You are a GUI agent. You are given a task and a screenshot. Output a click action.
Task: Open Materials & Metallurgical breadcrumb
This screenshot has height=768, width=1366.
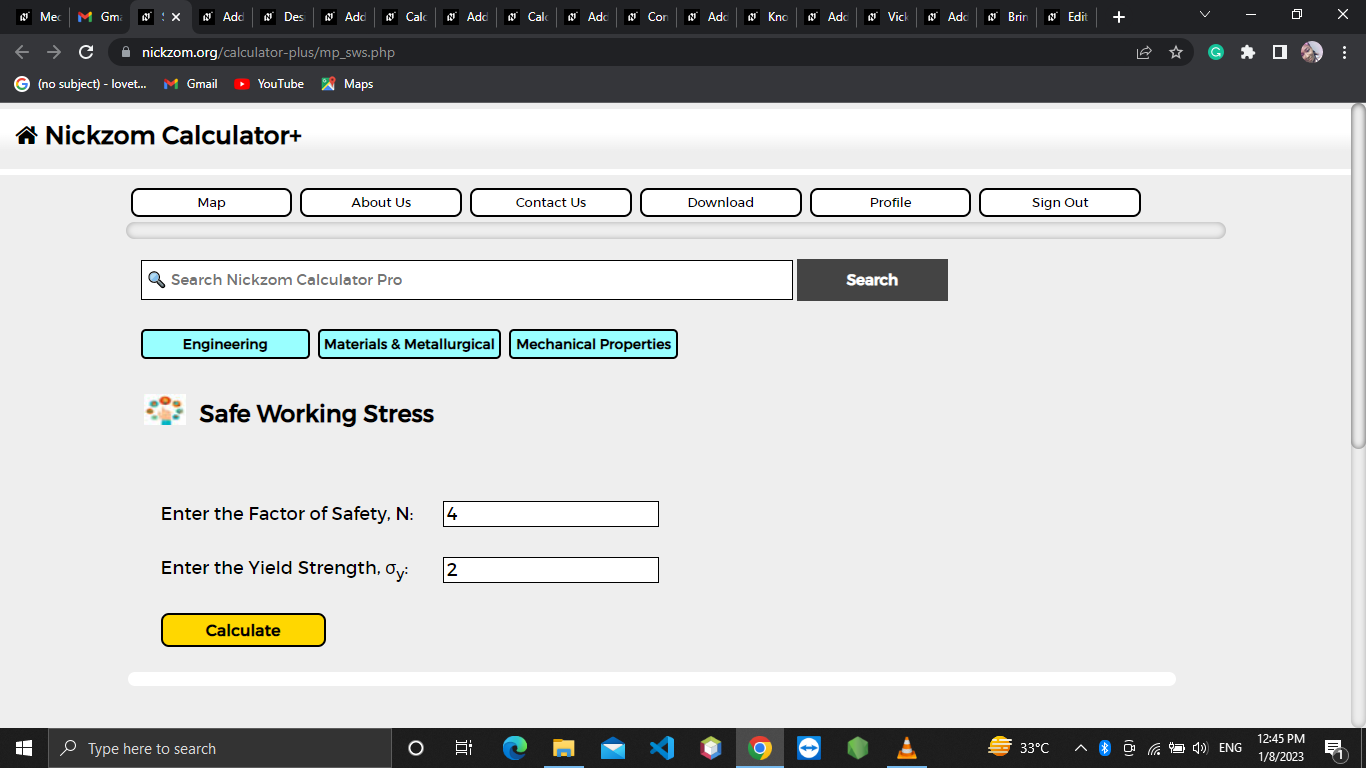click(x=409, y=344)
